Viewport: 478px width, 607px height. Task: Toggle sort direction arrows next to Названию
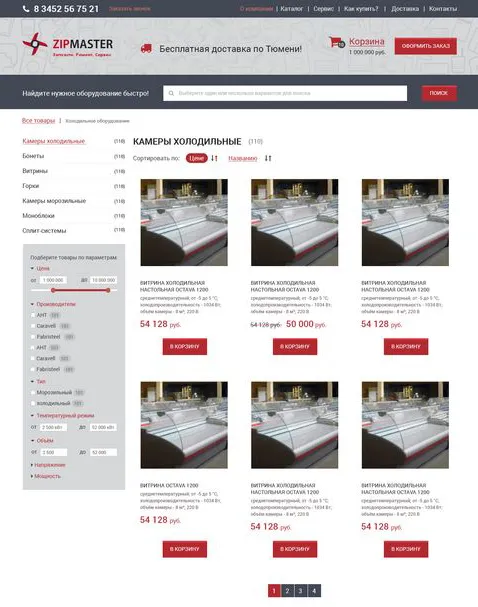(x=268, y=158)
